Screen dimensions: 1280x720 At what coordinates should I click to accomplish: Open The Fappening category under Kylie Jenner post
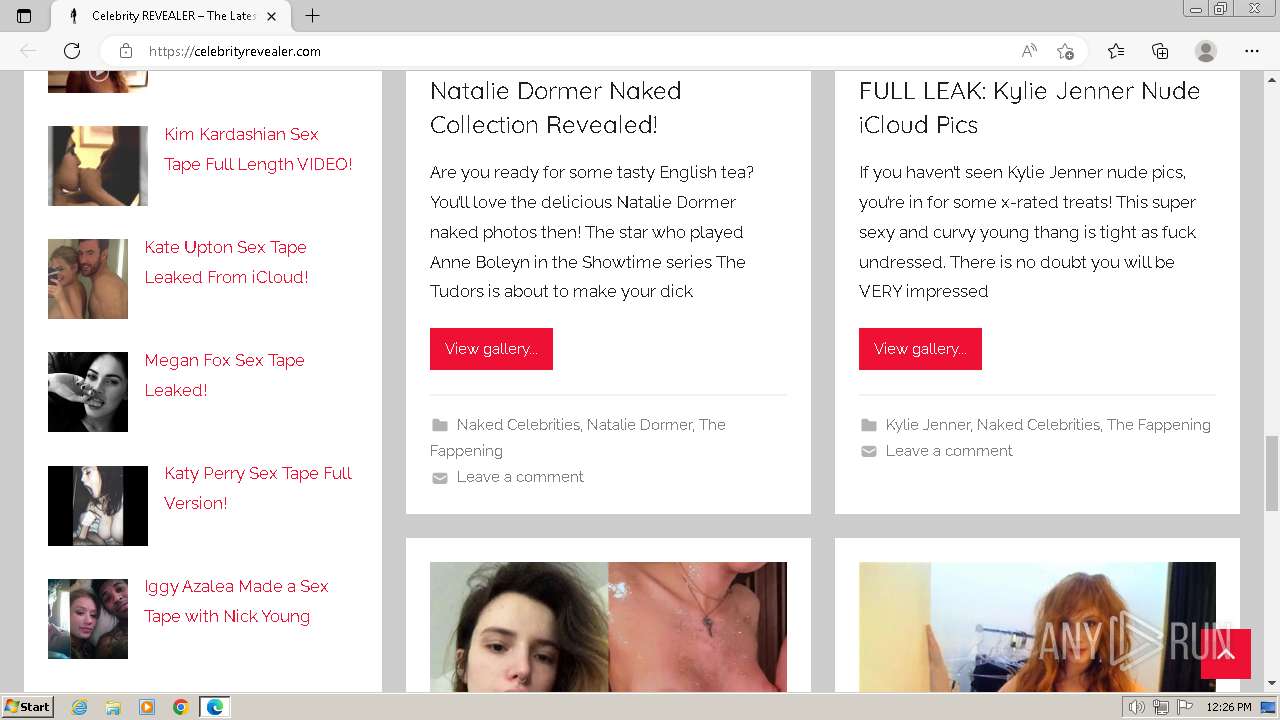(x=1158, y=425)
